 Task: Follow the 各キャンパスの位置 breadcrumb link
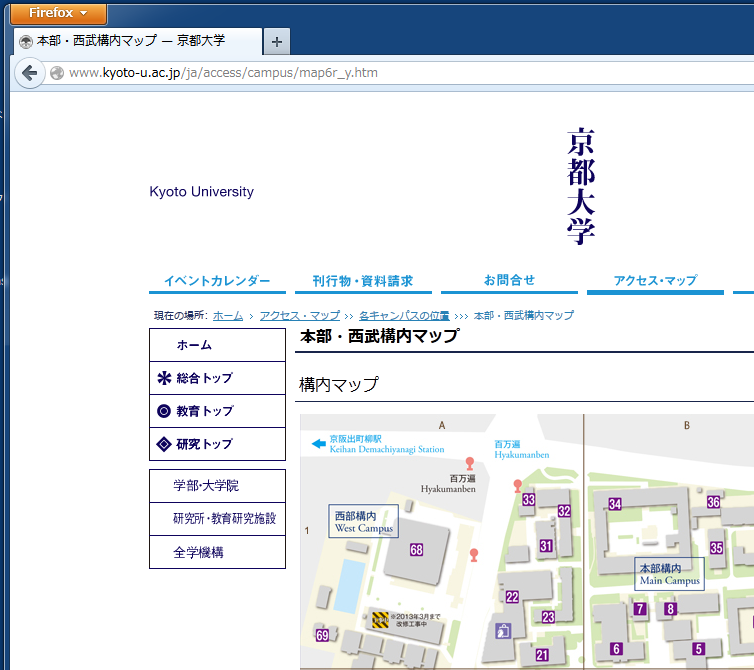tap(404, 316)
